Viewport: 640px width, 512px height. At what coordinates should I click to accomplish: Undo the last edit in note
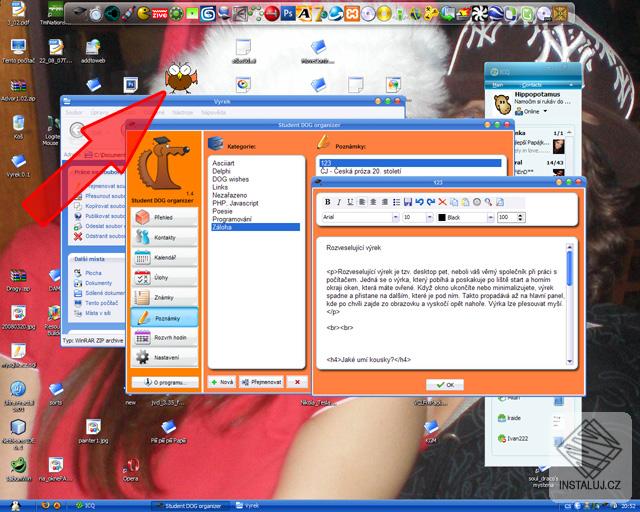419,202
